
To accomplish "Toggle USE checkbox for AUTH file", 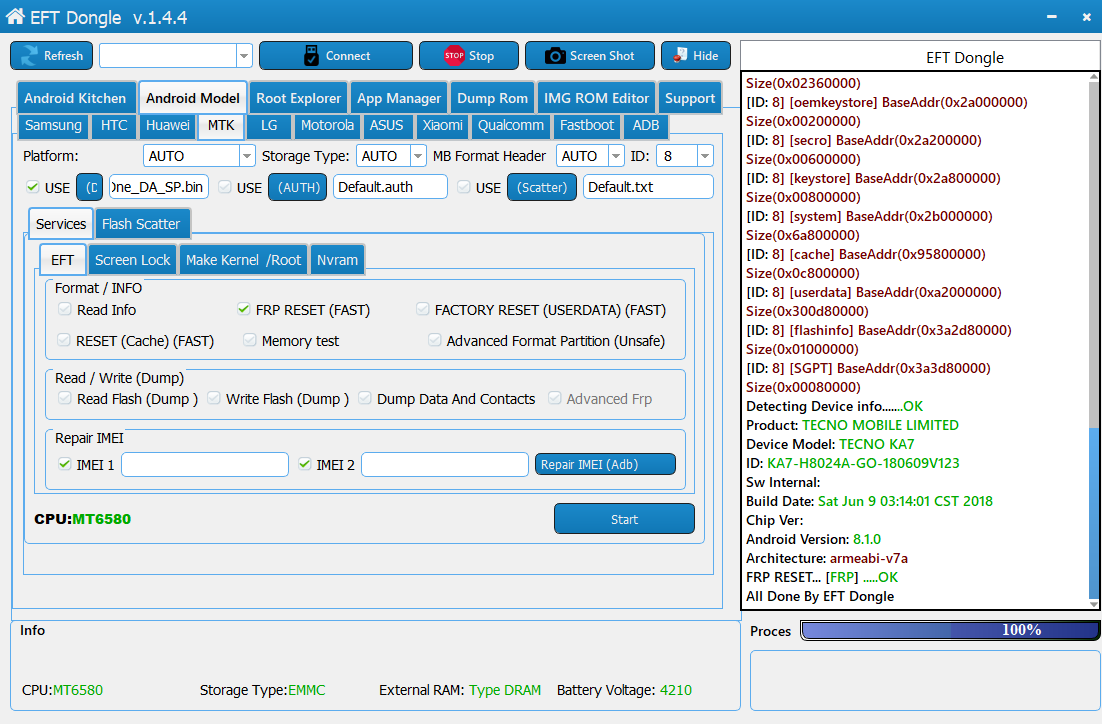I will [225, 187].
